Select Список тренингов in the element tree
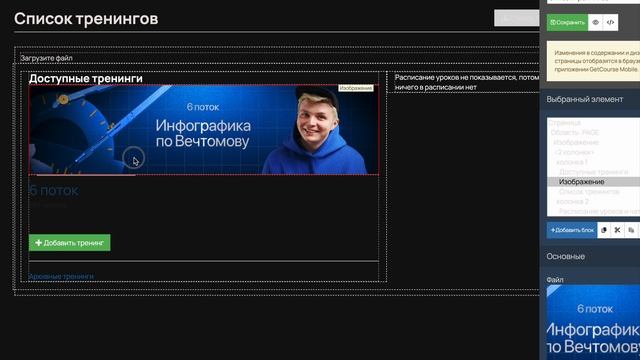Screen dimensions: 640x360 [x=589, y=191]
